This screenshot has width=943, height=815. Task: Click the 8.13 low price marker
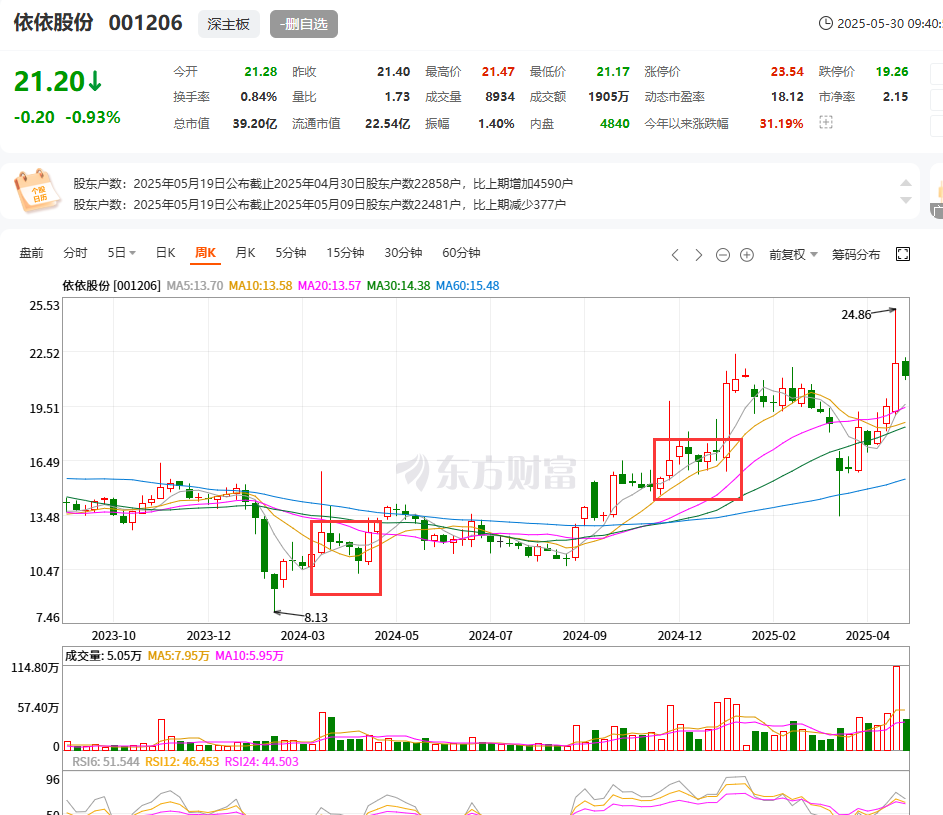[316, 618]
